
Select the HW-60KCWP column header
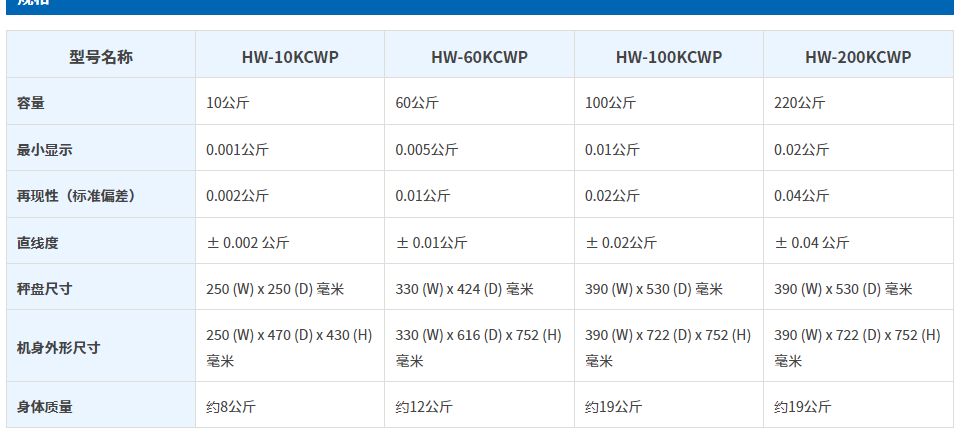click(x=479, y=57)
